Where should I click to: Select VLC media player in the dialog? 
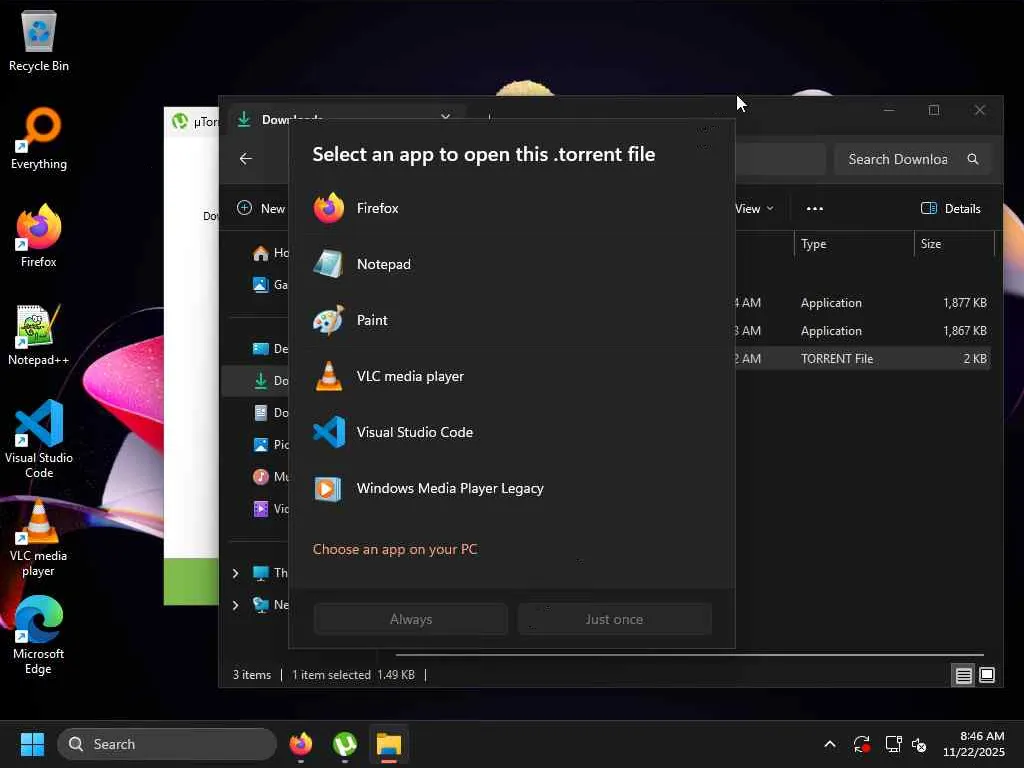(x=511, y=377)
